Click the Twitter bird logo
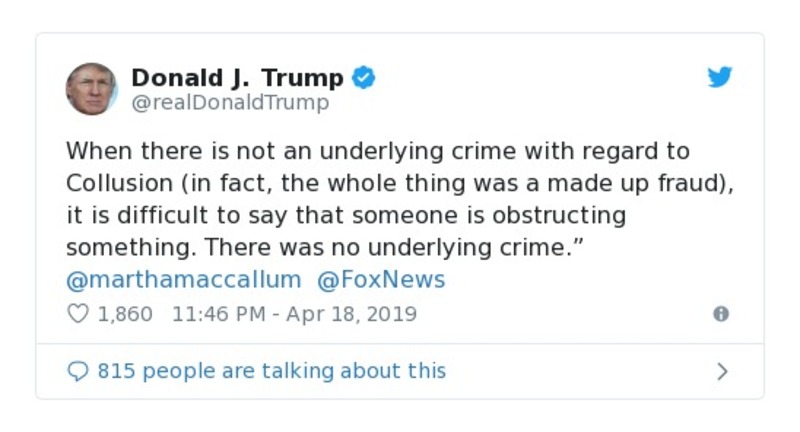Image resolution: width=800 pixels, height=432 pixels. [x=720, y=78]
